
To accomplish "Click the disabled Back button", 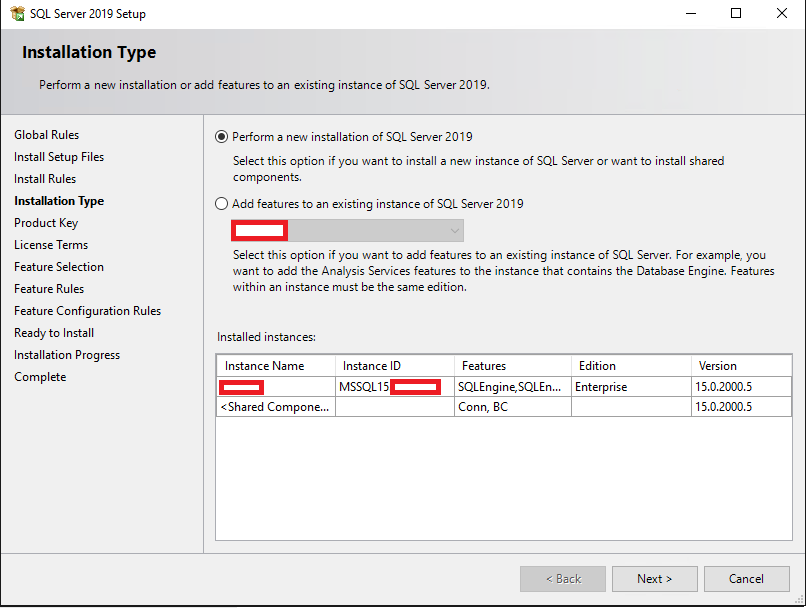I will 562,578.
